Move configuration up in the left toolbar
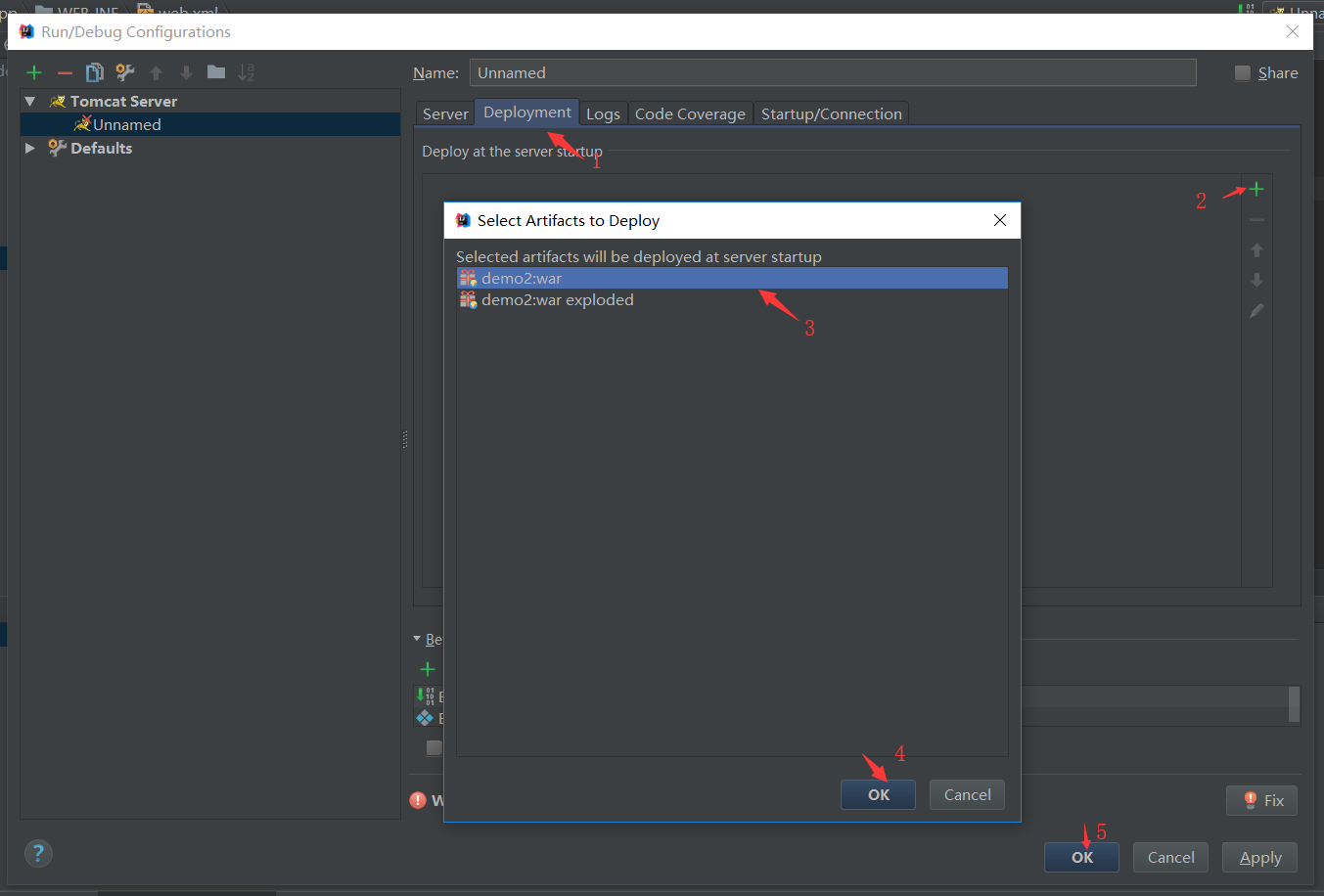This screenshot has height=896, width=1324. [x=156, y=72]
